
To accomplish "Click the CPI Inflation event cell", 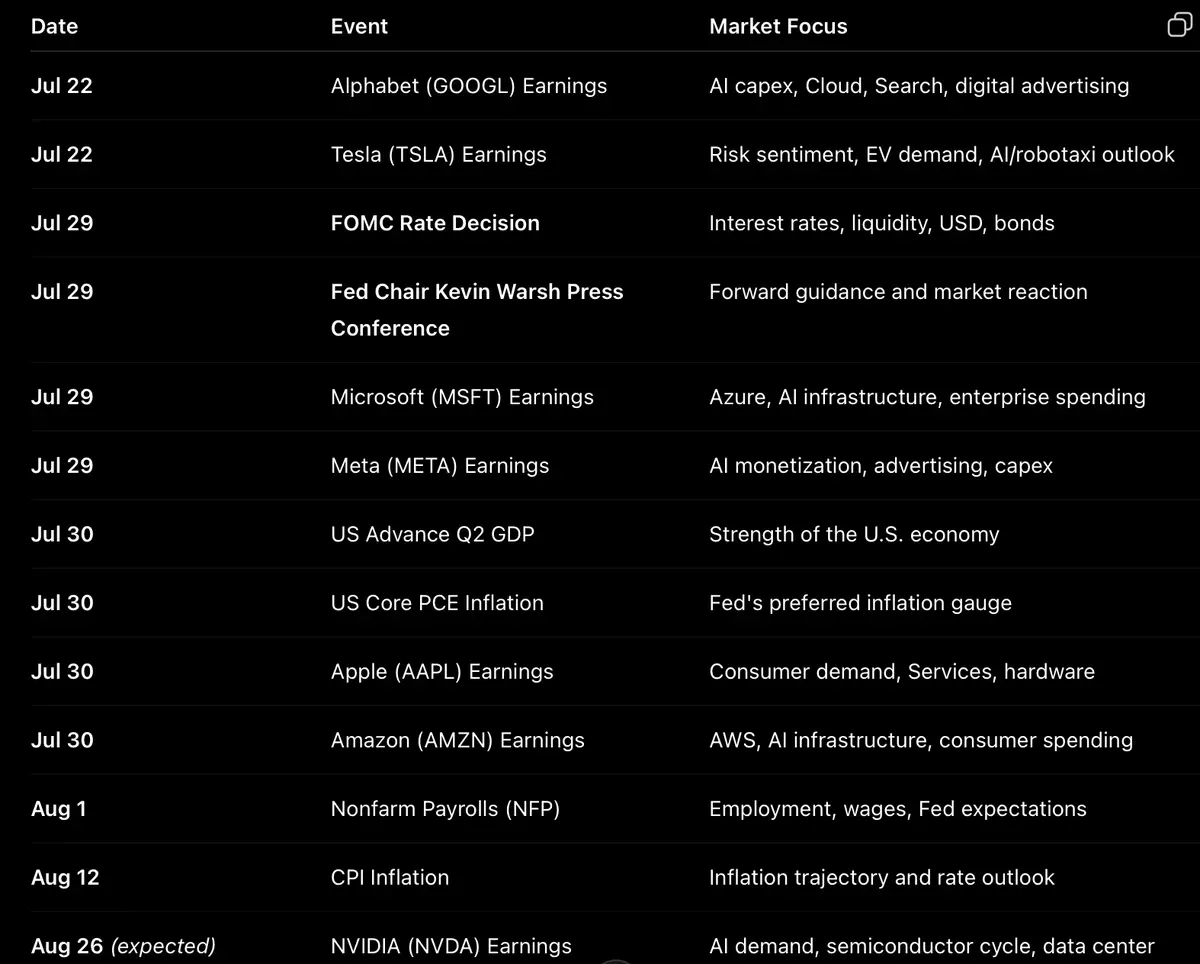I will click(390, 878).
